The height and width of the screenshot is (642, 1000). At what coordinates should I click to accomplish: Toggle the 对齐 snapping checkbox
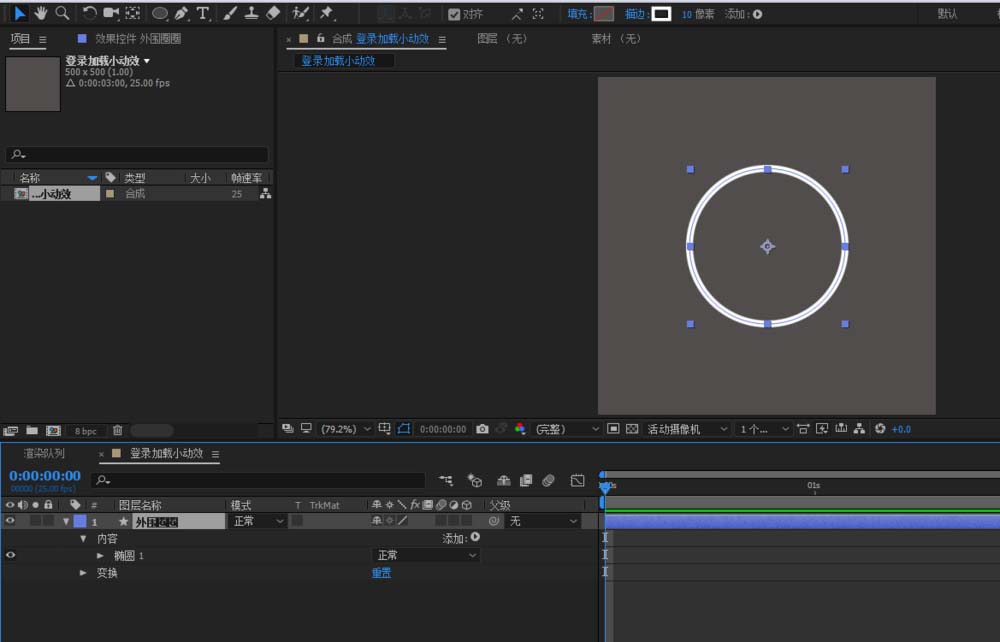(x=454, y=14)
